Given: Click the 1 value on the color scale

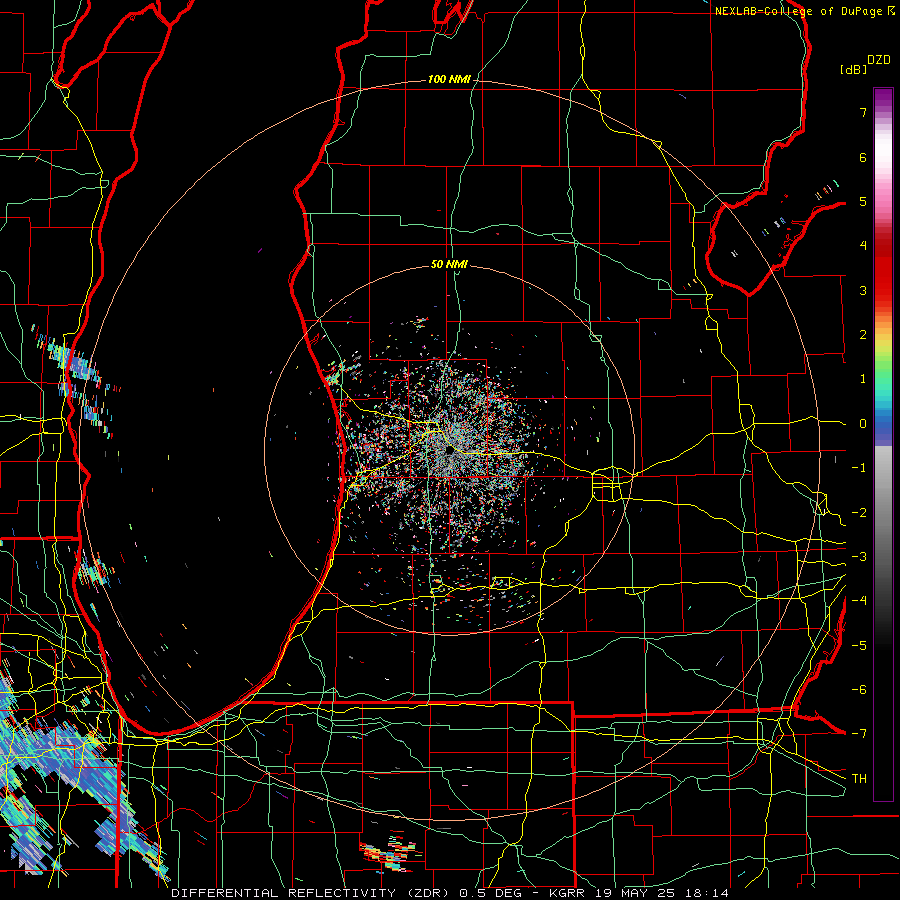Looking at the screenshot, I should click(x=863, y=379).
